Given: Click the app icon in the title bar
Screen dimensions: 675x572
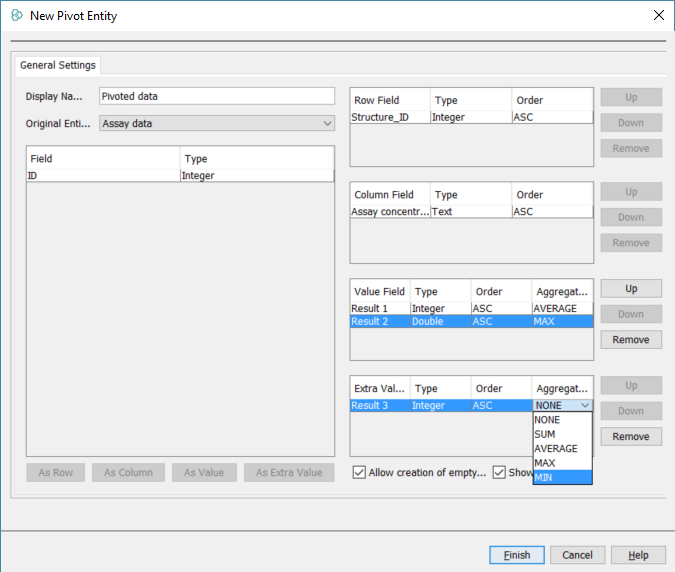Looking at the screenshot, I should click(x=16, y=15).
